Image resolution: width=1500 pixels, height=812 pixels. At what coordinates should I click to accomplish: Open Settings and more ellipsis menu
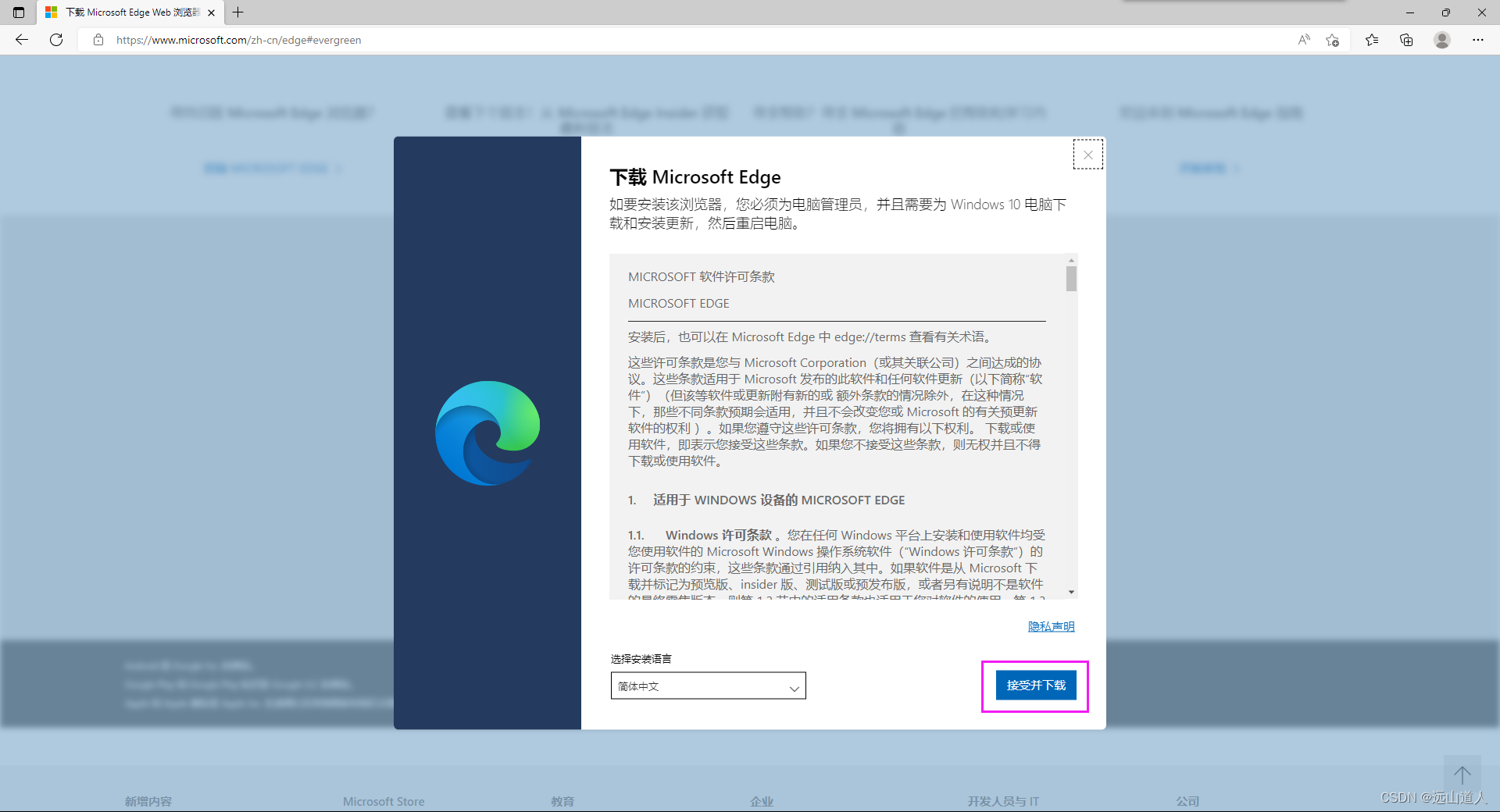(x=1478, y=40)
